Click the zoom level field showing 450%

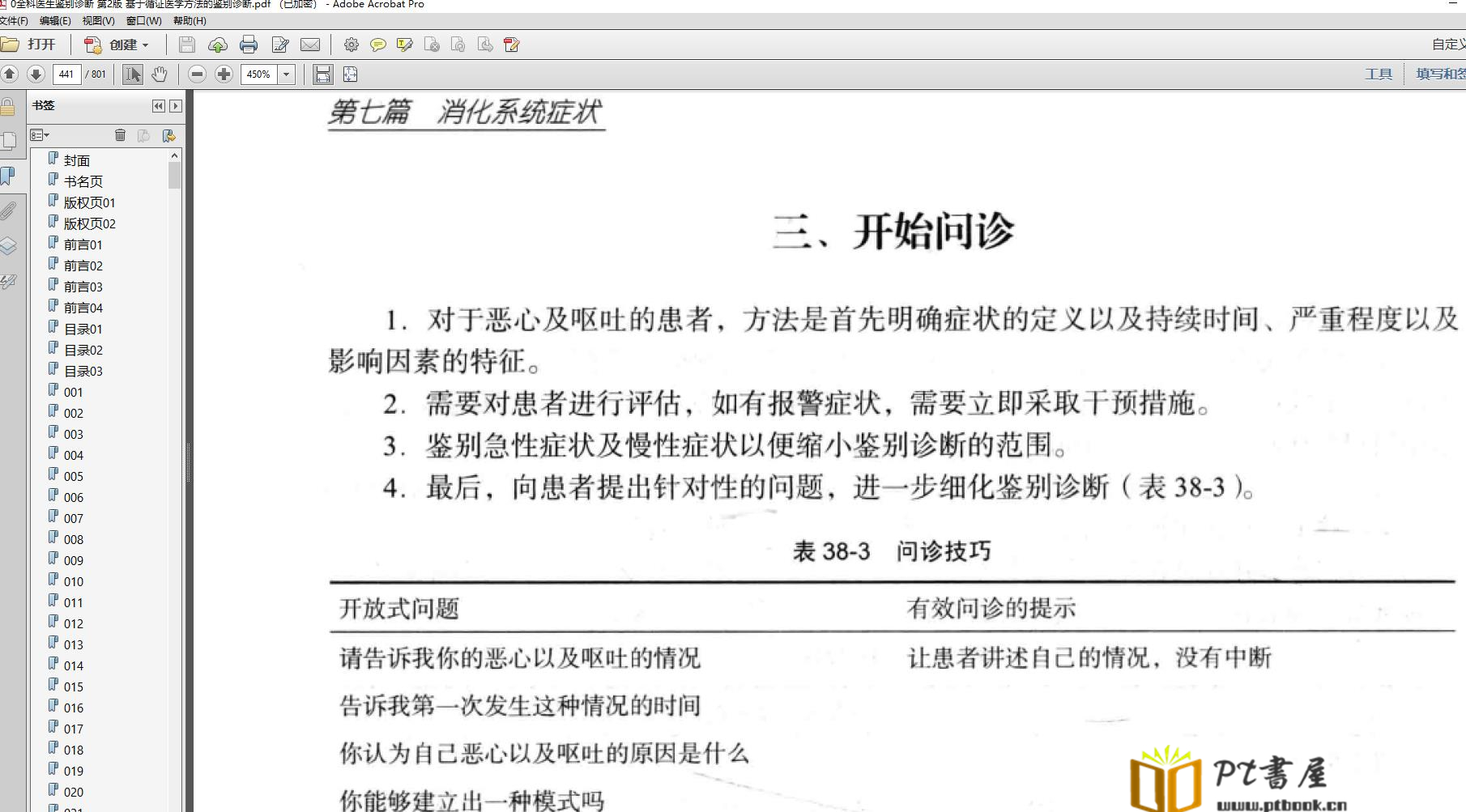pyautogui.click(x=259, y=74)
